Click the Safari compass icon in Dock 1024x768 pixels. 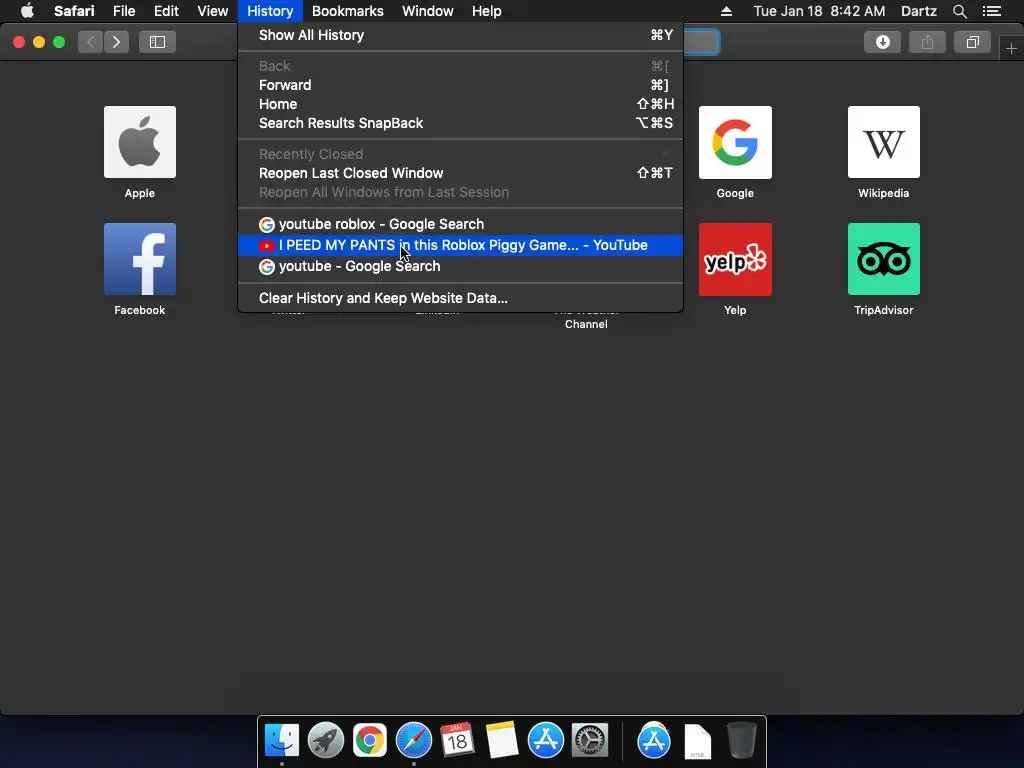(x=413, y=740)
